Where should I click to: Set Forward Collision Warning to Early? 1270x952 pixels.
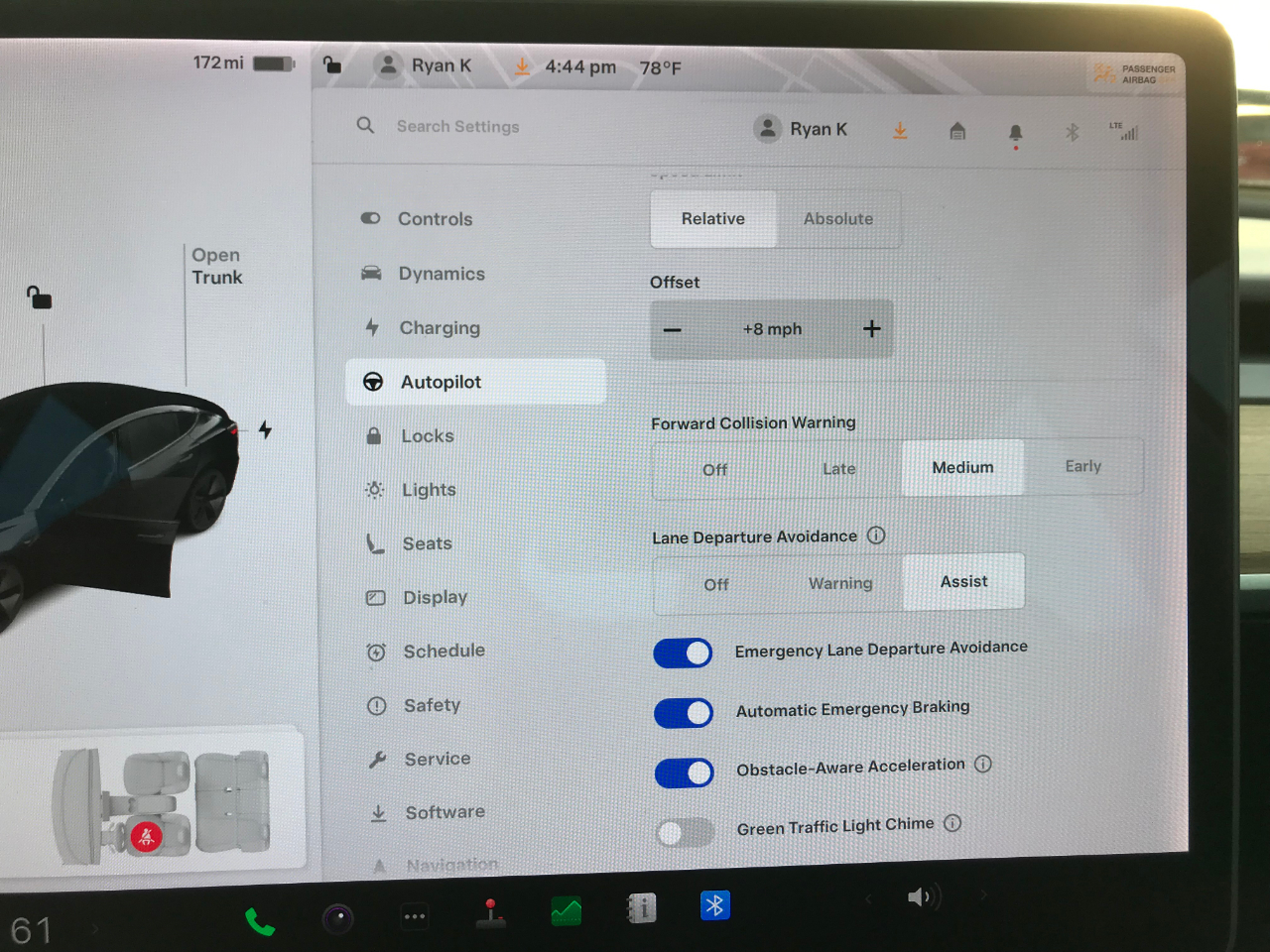pyautogui.click(x=1082, y=466)
